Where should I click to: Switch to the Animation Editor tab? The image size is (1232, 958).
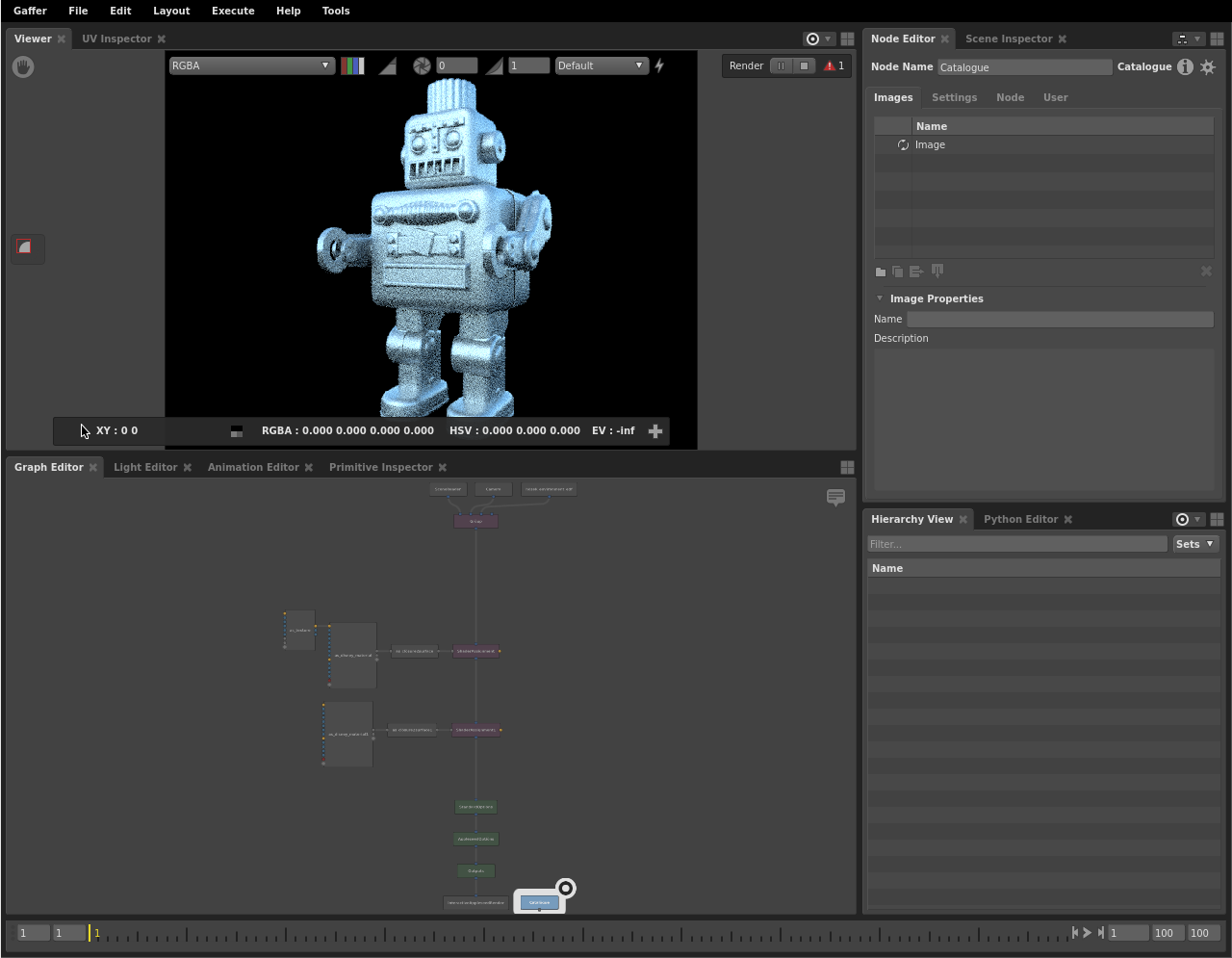click(253, 467)
